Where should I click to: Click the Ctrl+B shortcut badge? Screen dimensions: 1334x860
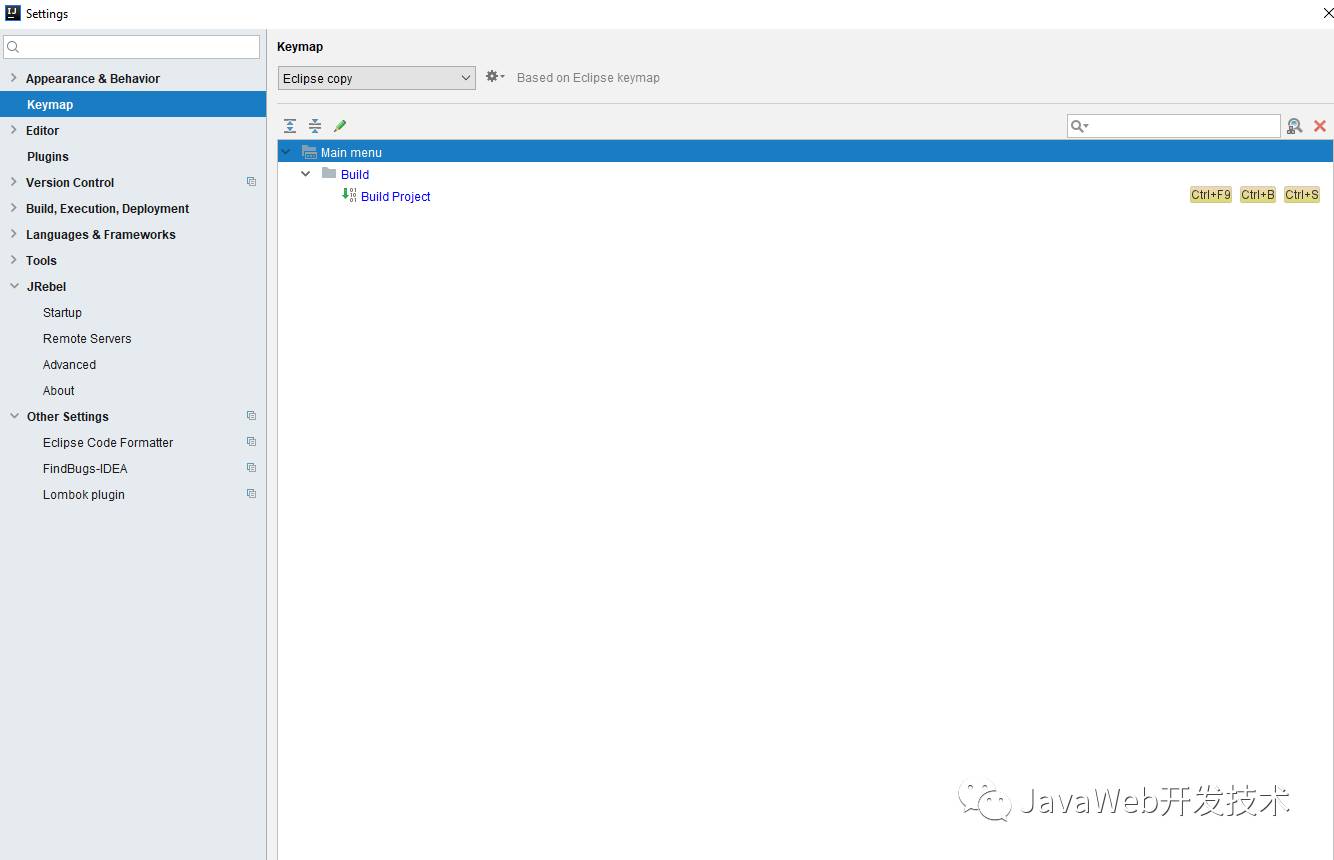tap(1258, 195)
